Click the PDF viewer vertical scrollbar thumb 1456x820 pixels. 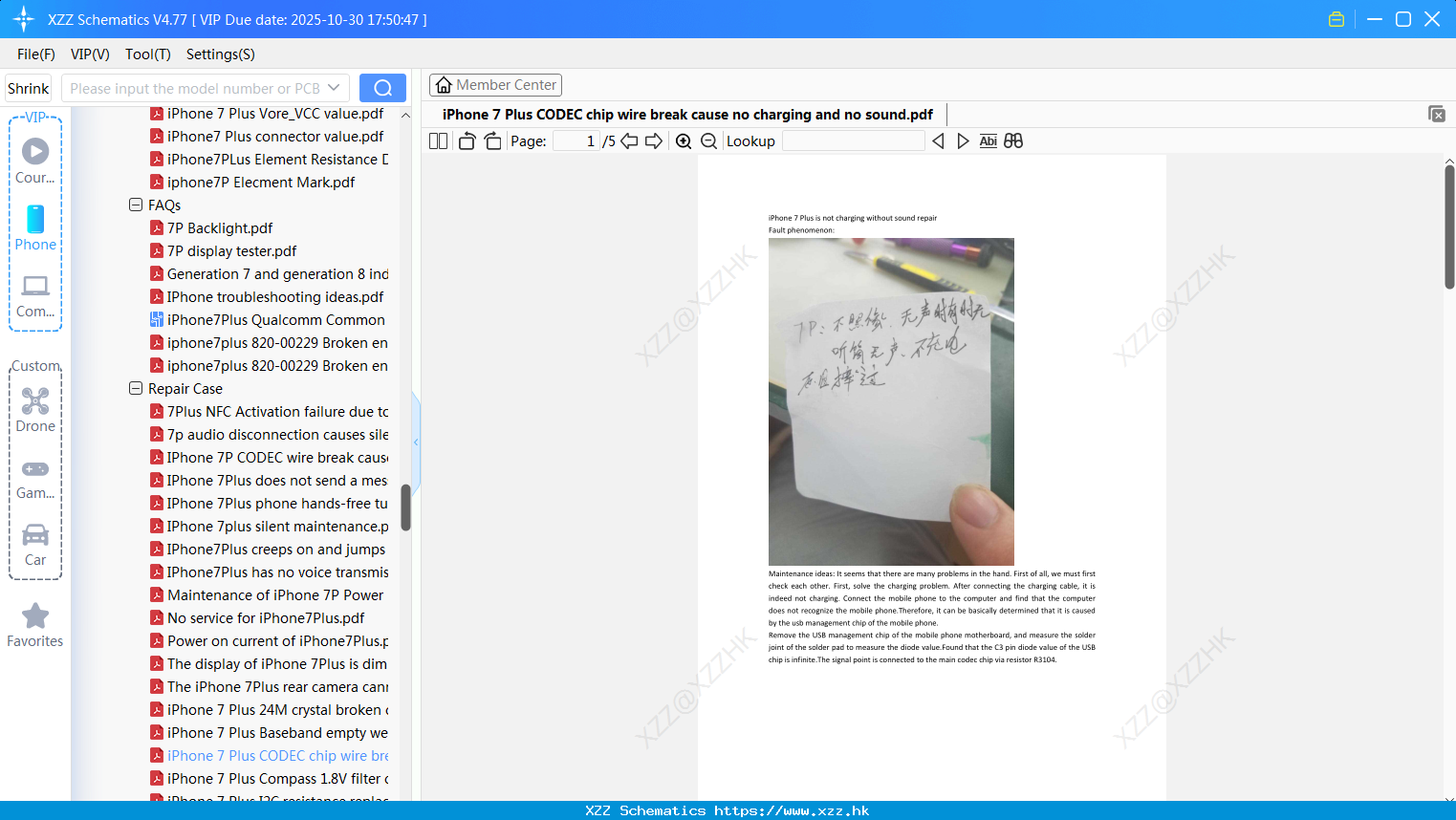(1449, 227)
